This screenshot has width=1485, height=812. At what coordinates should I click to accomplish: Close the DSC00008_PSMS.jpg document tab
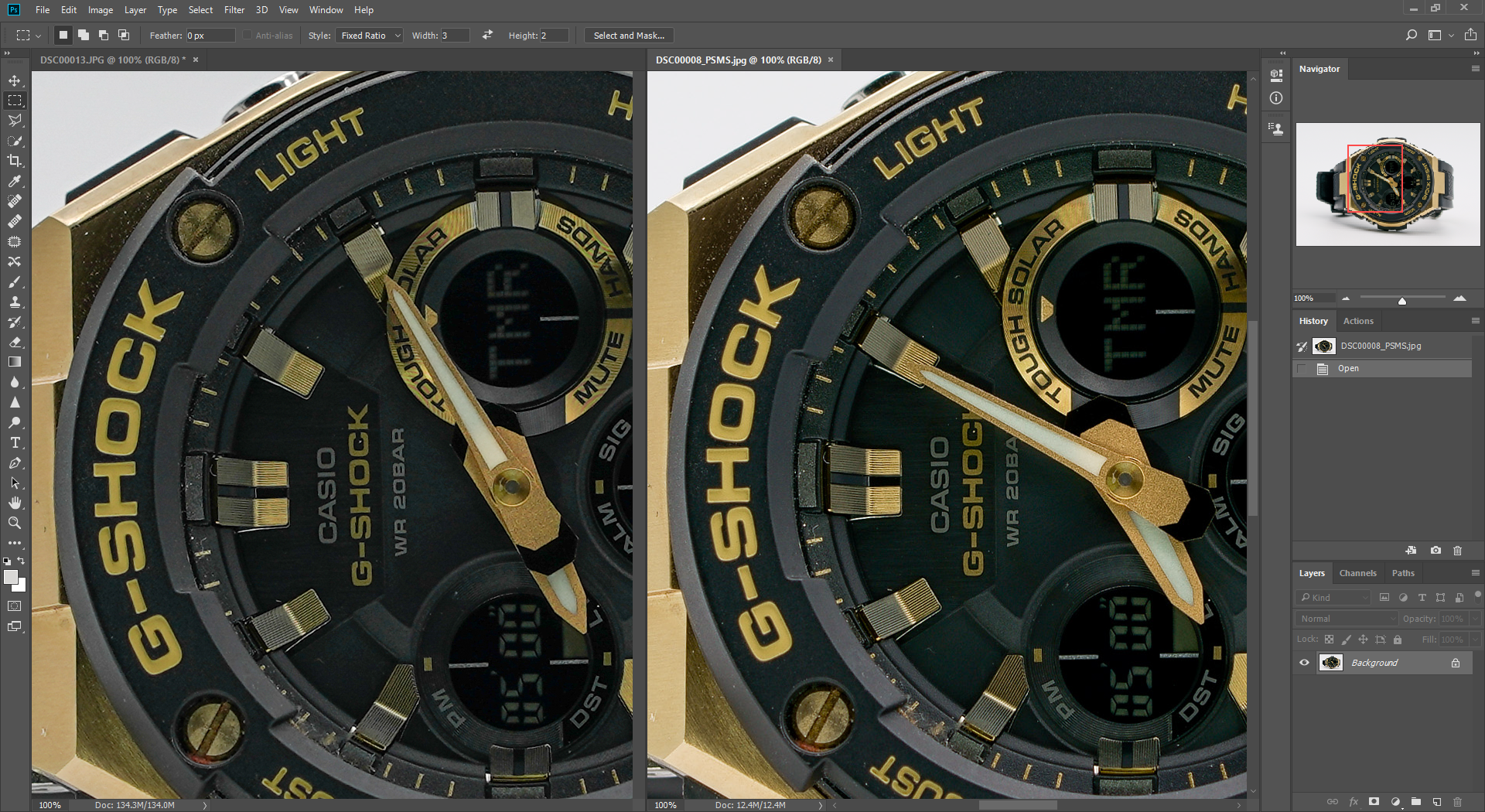click(x=831, y=60)
